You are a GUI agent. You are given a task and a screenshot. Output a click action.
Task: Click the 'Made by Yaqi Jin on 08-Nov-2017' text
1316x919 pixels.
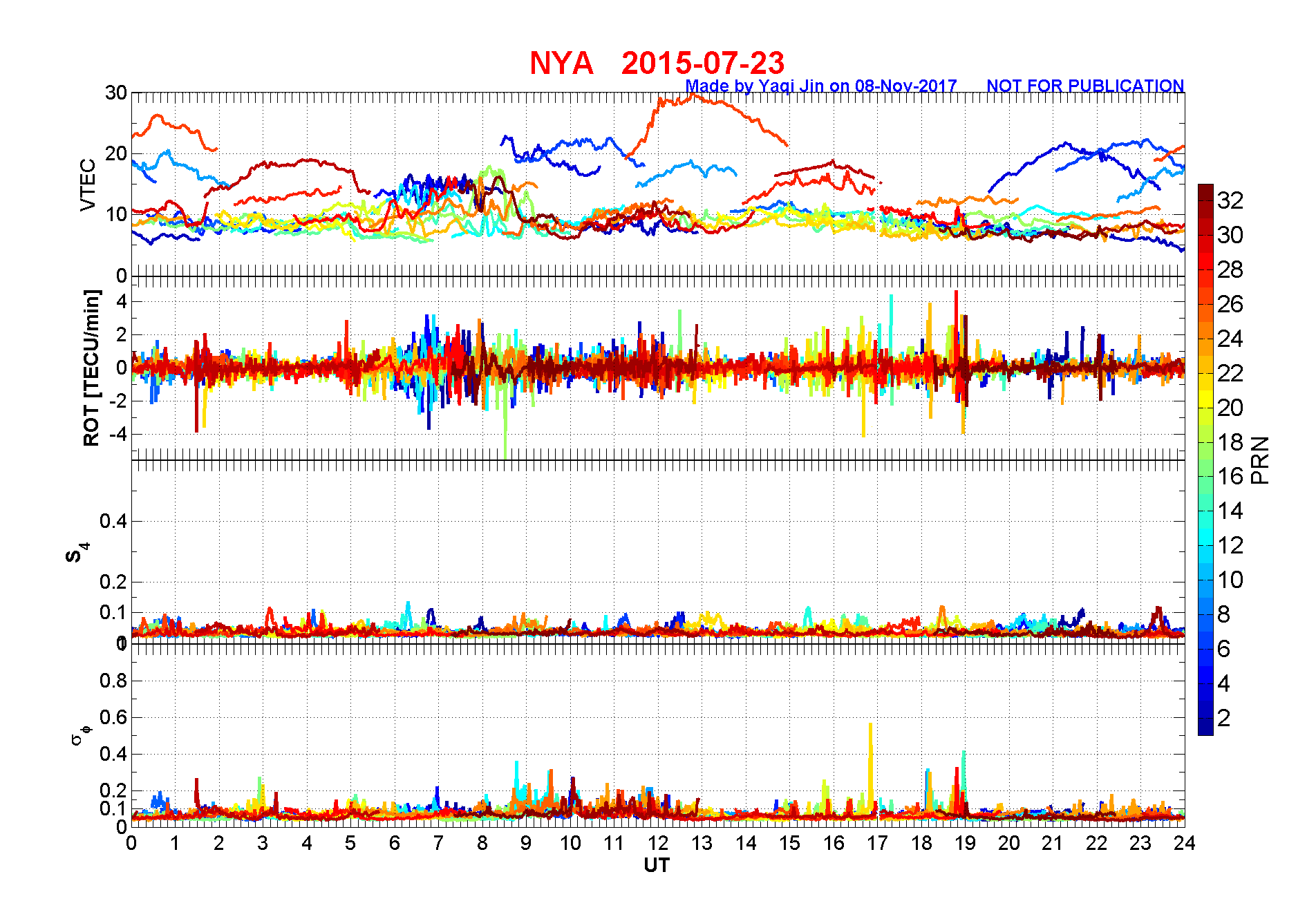(821, 86)
